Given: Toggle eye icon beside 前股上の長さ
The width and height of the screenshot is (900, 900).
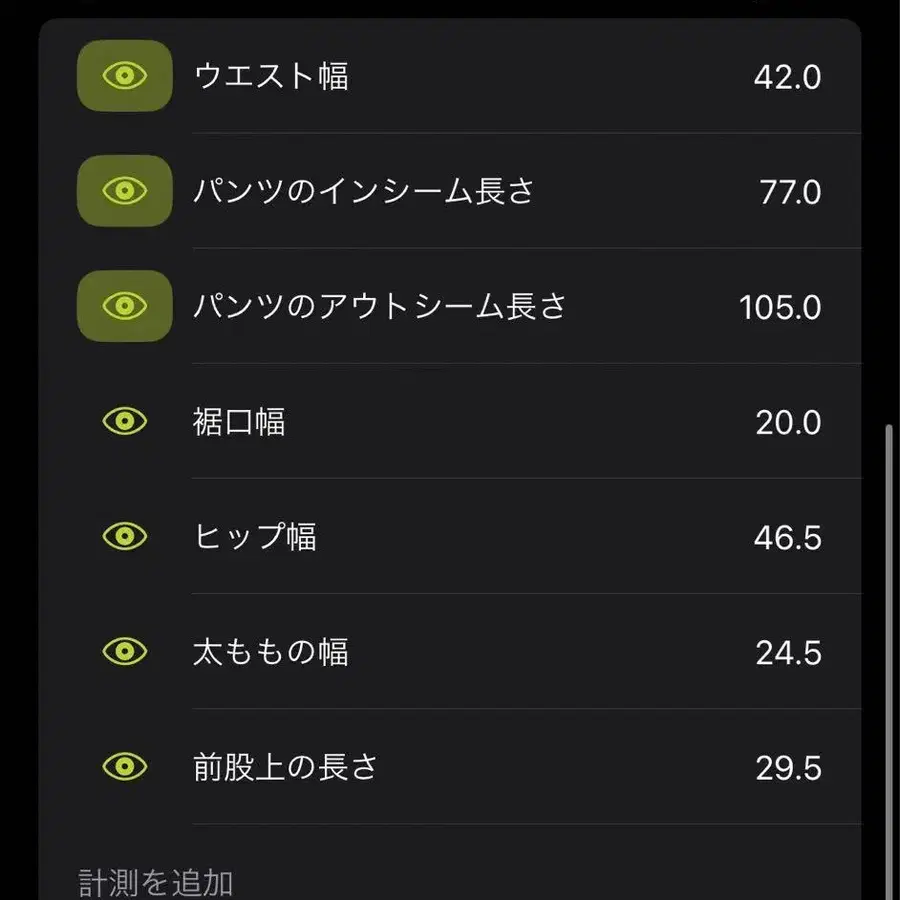Looking at the screenshot, I should pyautogui.click(x=125, y=767).
